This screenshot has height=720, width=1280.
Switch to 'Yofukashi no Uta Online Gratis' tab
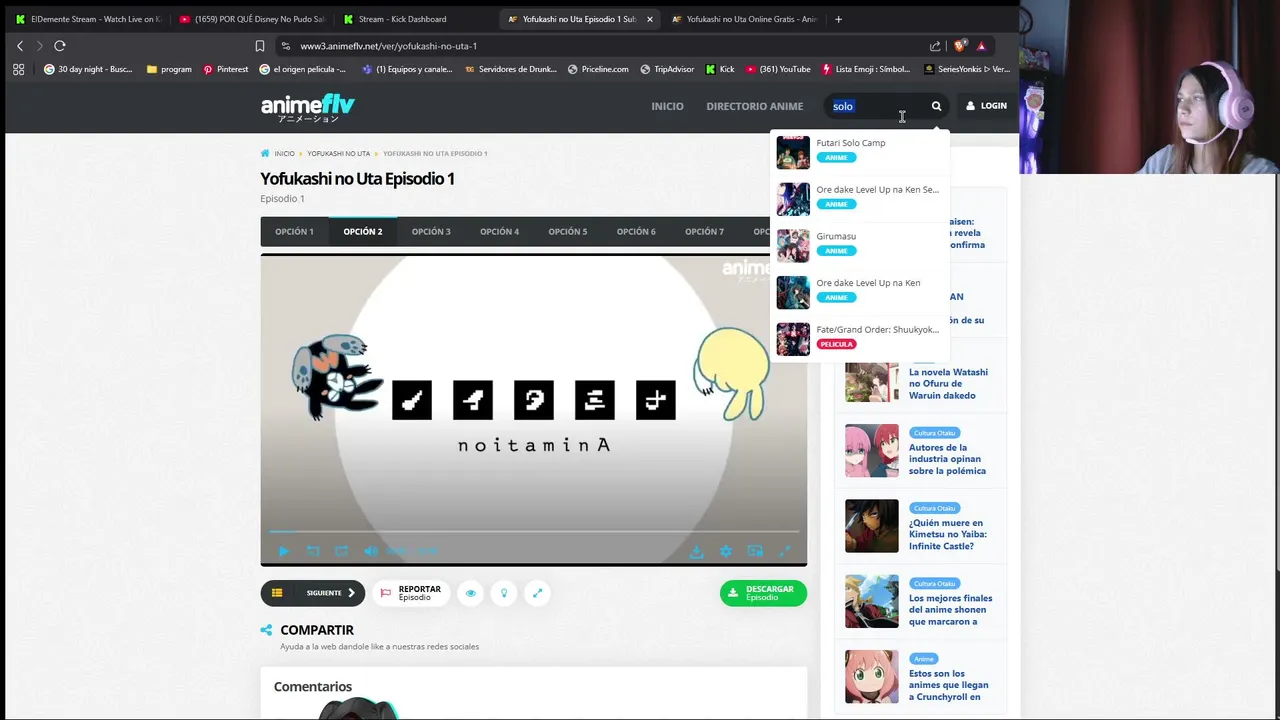(743, 19)
